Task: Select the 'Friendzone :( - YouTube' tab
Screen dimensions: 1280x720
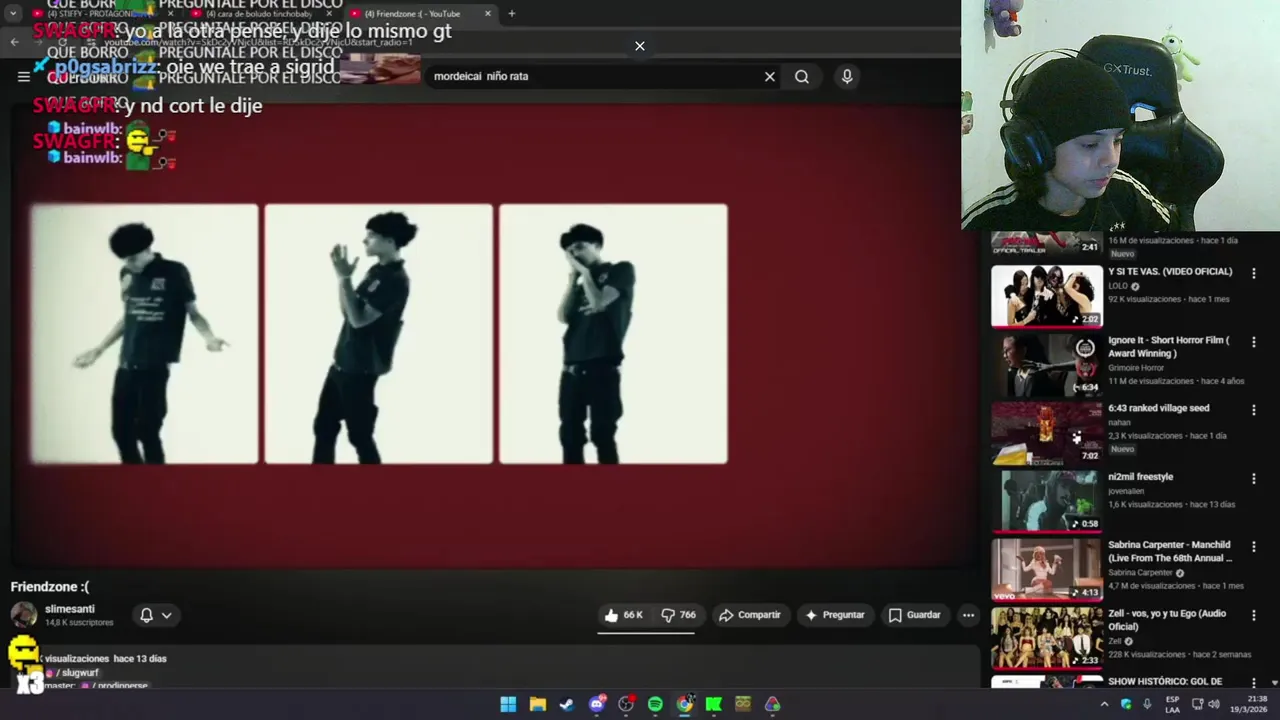Action: click(420, 14)
